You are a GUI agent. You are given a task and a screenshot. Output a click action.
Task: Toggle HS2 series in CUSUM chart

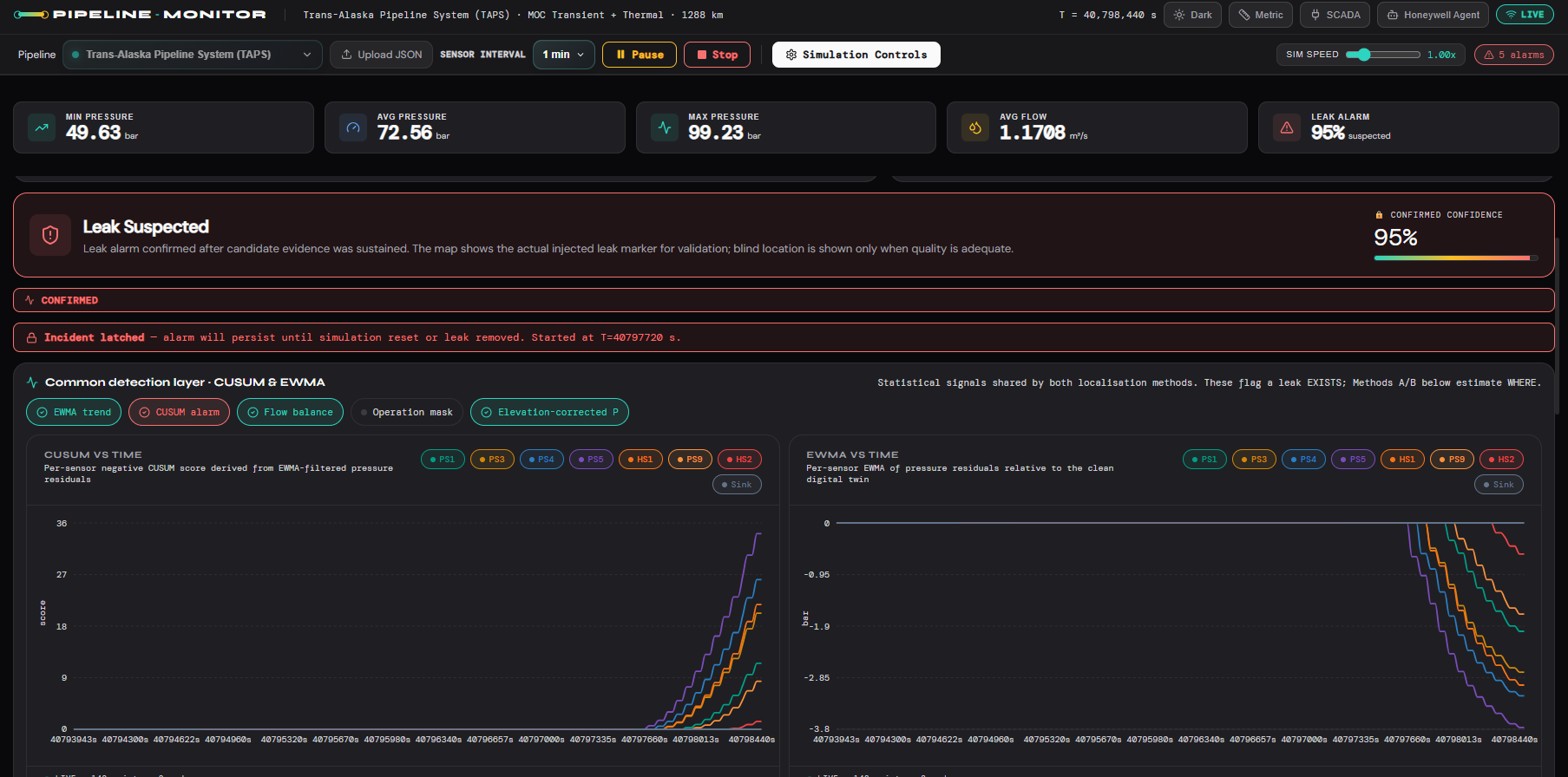(x=739, y=460)
